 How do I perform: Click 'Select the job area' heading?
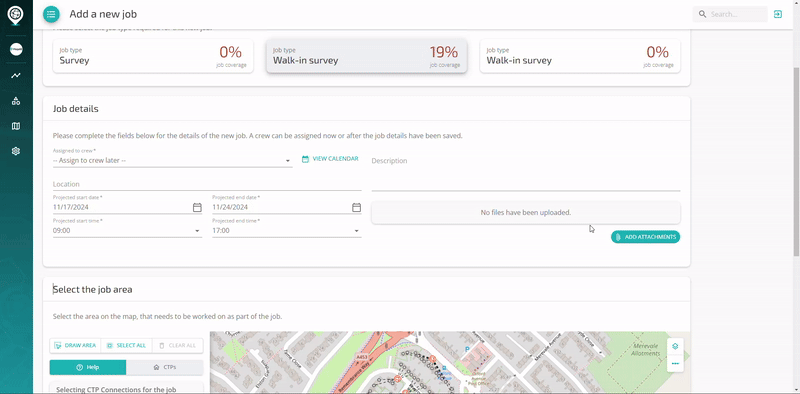[x=92, y=289]
